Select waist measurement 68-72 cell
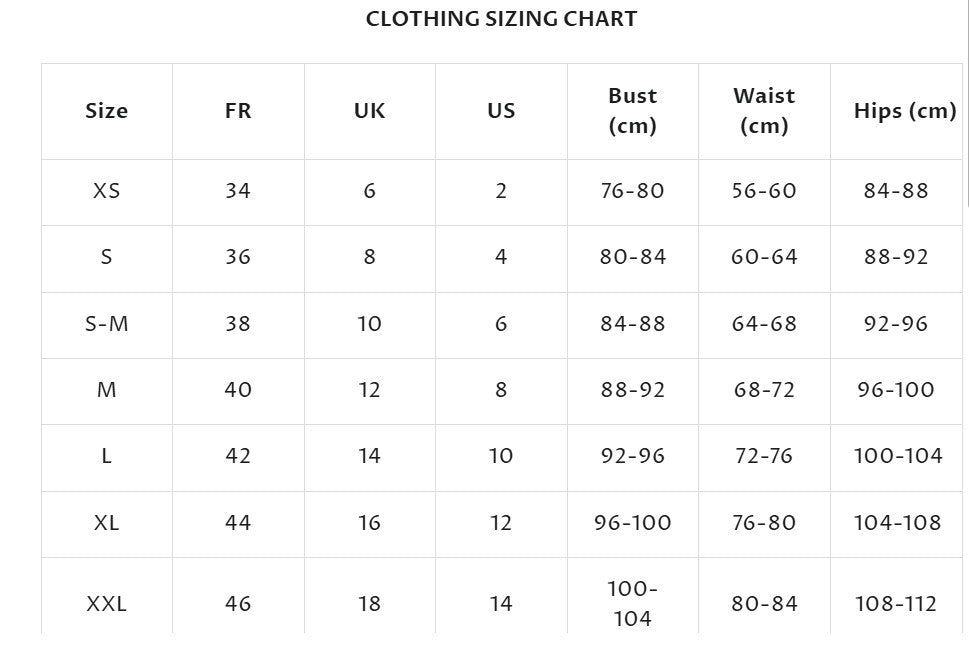 point(764,390)
